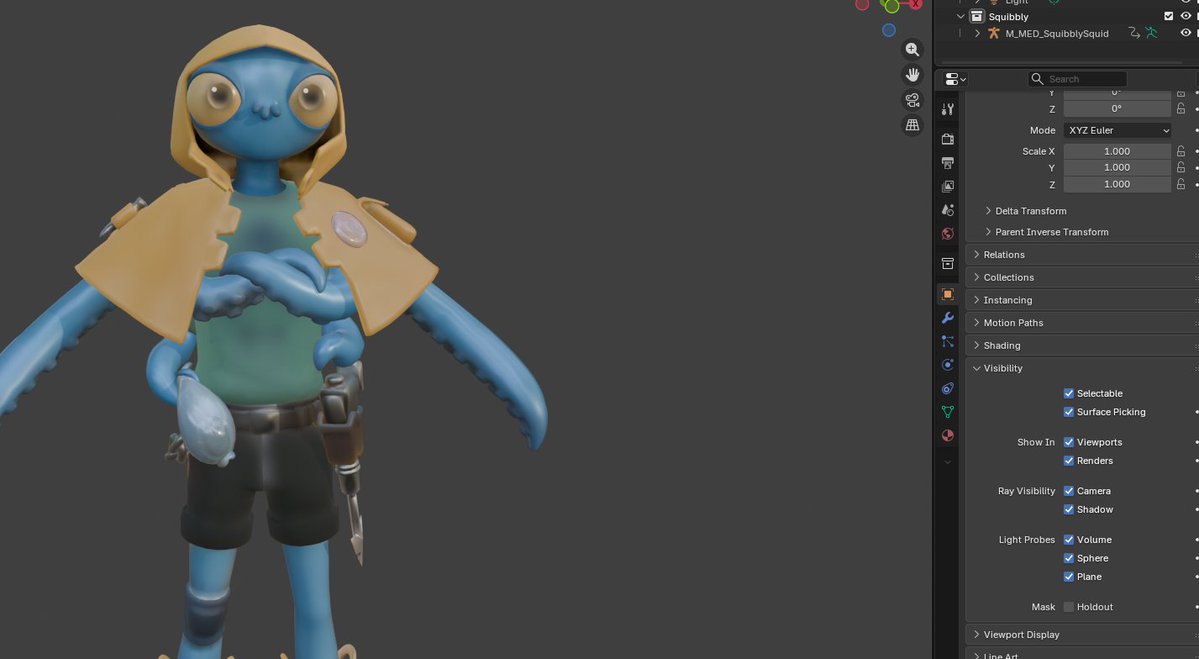Select M_MED_SquibblySquid name in outliner
This screenshot has width=1199, height=659.
(1057, 34)
